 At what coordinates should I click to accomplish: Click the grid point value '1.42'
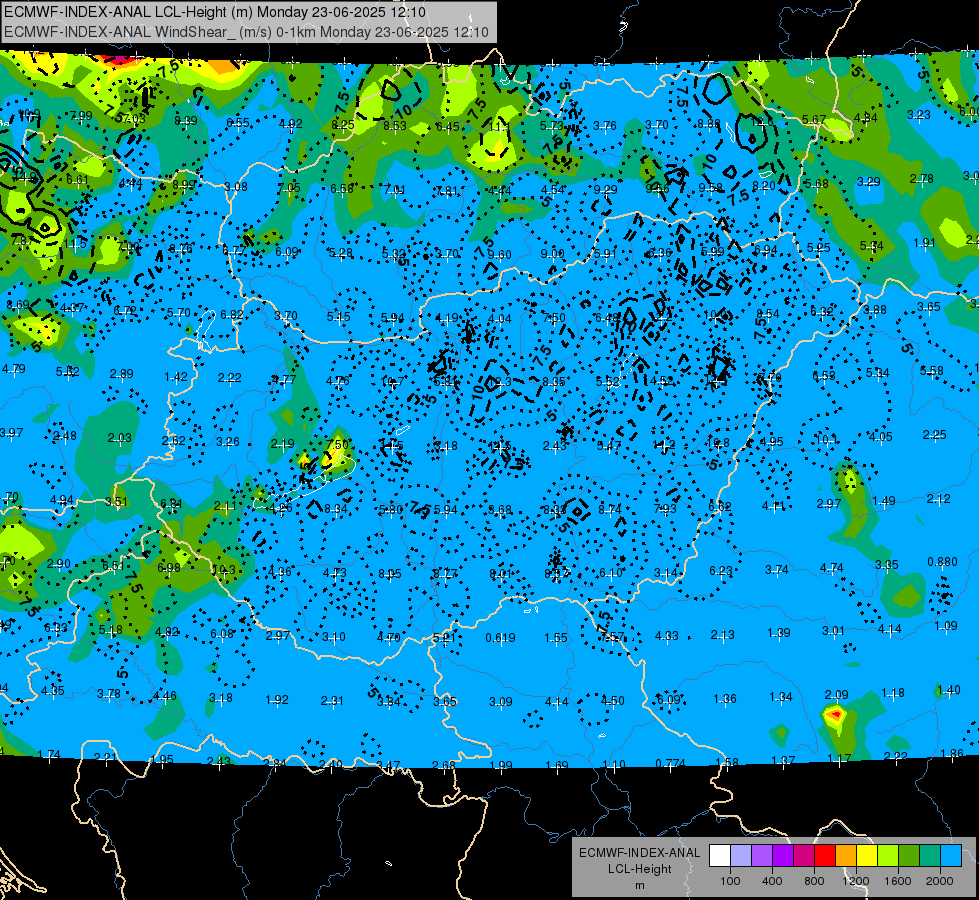click(x=176, y=376)
